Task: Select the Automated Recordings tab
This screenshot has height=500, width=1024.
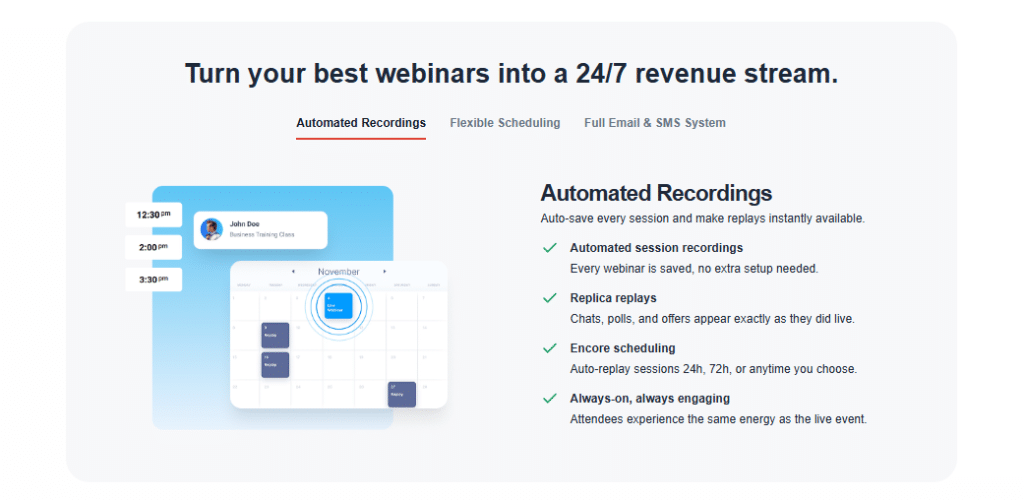Action: tap(361, 123)
